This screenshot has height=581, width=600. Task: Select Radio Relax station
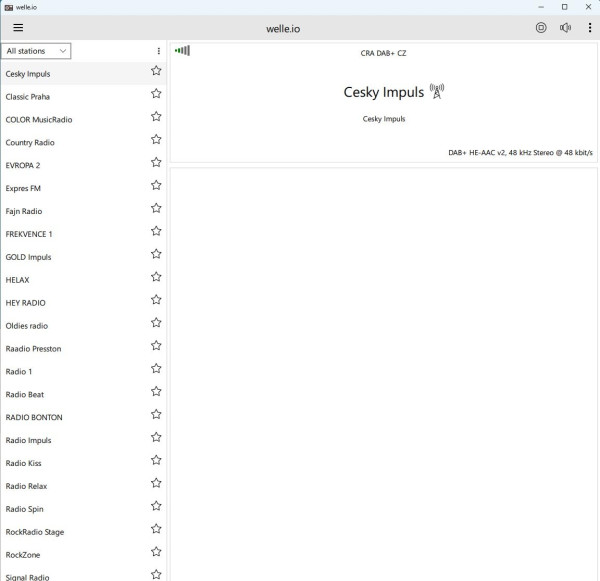pos(83,486)
